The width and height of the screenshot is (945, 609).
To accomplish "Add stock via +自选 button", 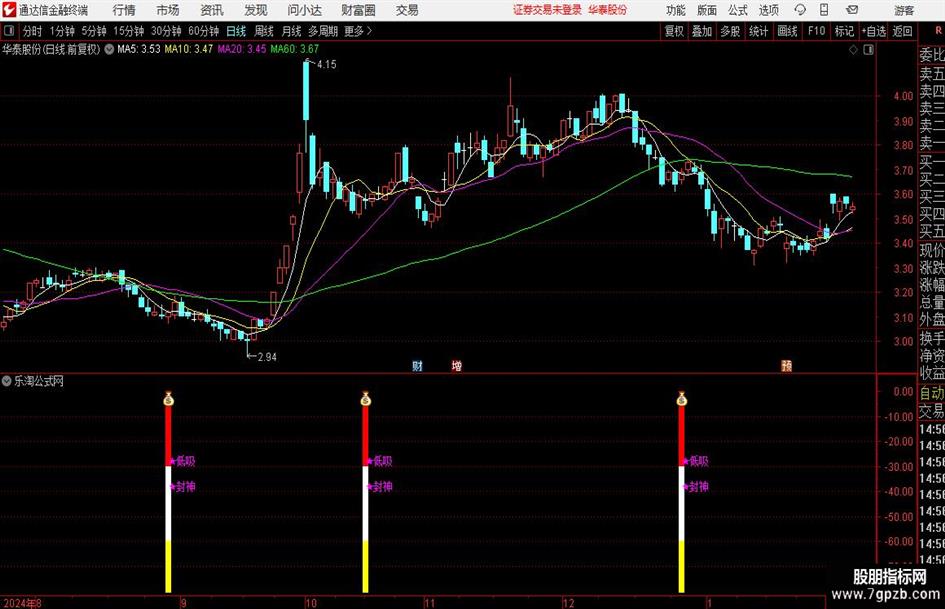I will click(874, 31).
